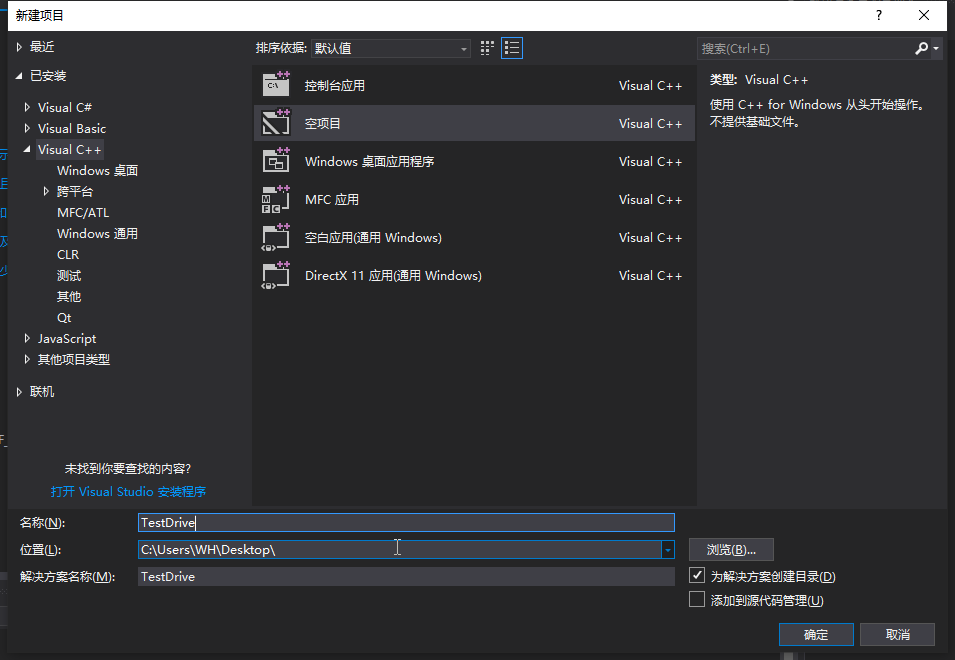This screenshot has width=955, height=660.
Task: Click the location path input field
Action: coord(400,549)
